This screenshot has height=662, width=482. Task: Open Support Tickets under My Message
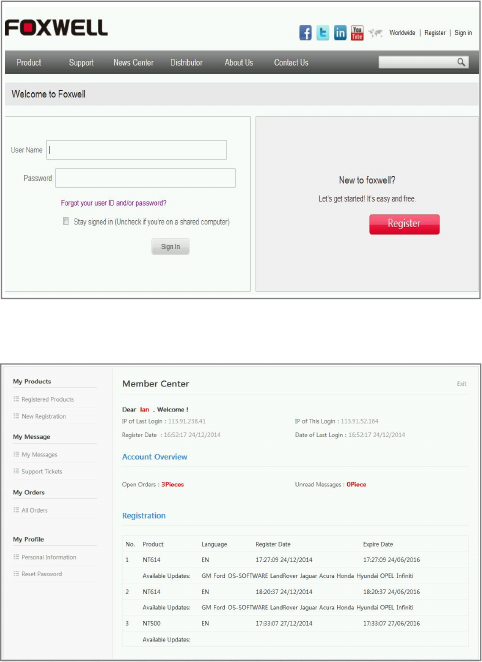coord(42,472)
